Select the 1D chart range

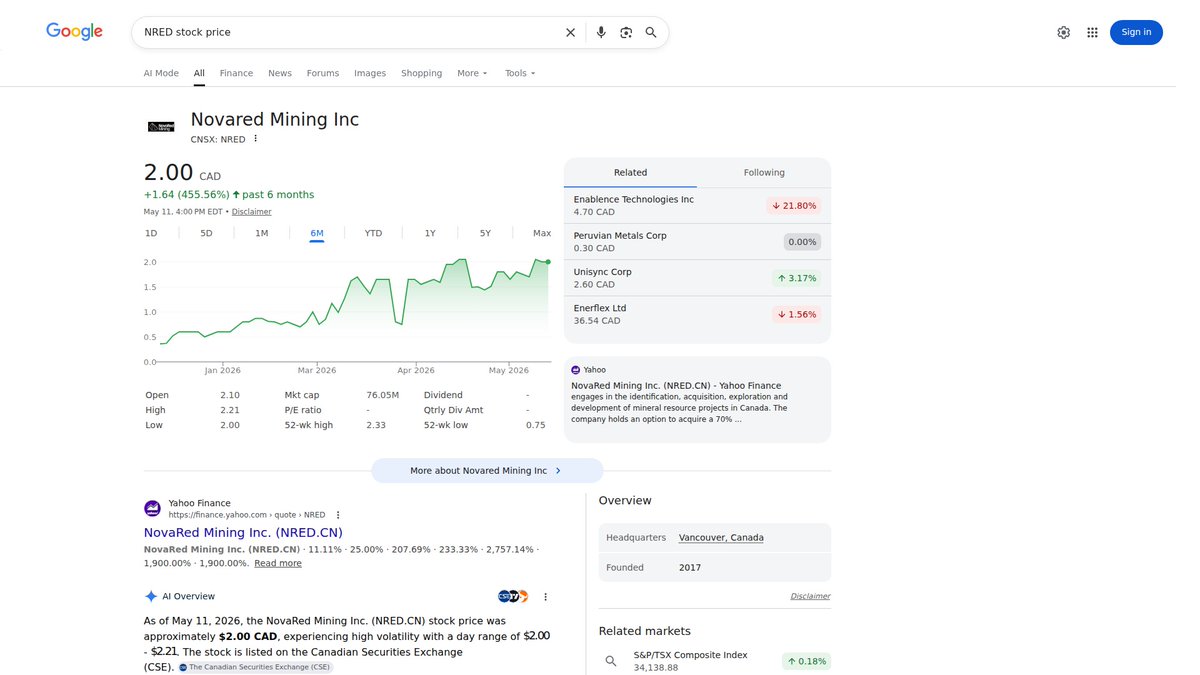point(151,233)
